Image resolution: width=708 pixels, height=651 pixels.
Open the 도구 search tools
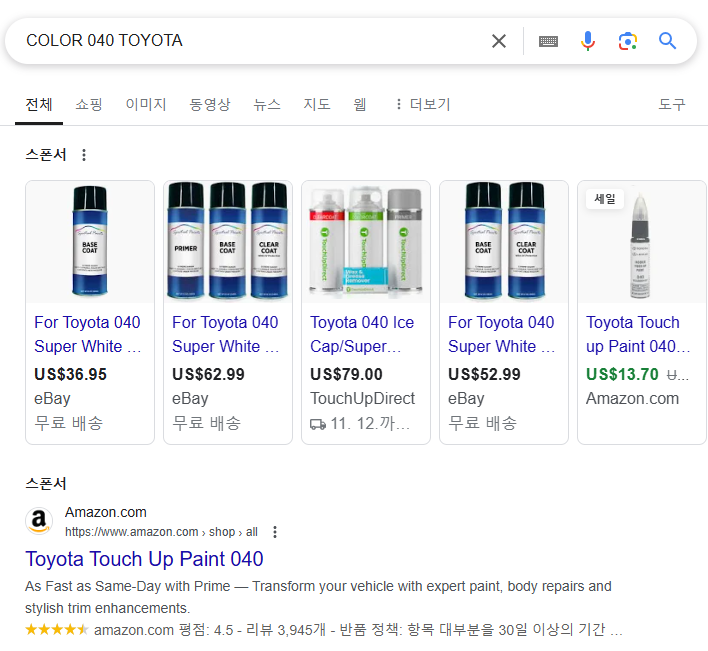672,105
